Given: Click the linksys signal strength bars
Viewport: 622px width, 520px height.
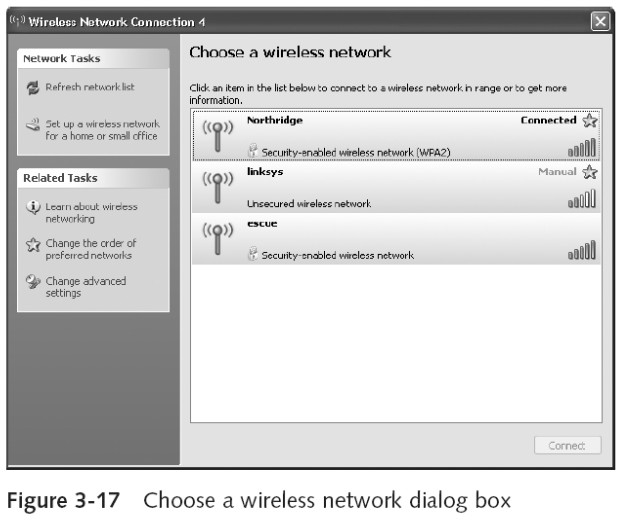Looking at the screenshot, I should pyautogui.click(x=582, y=198).
